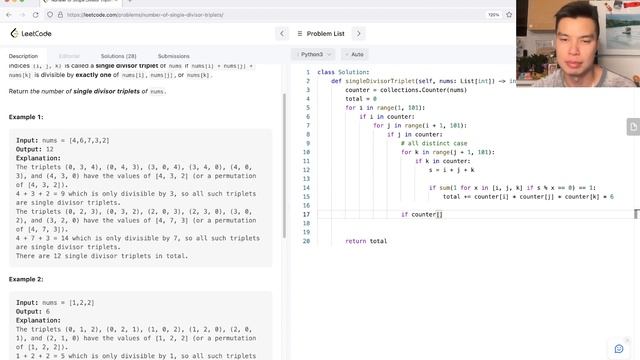This screenshot has height=360, width=640.
Task: Click 'Output: 6' in Example 2
Action: point(33,312)
